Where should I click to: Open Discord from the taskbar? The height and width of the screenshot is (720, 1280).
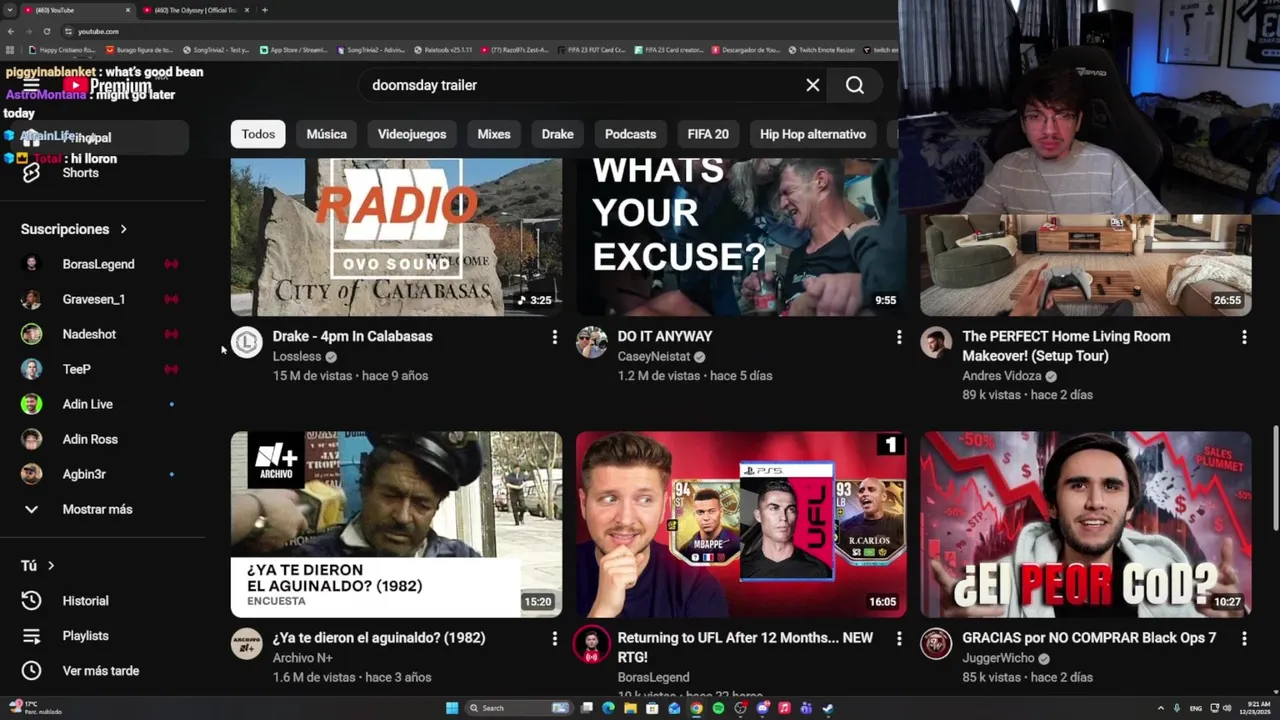point(762,708)
